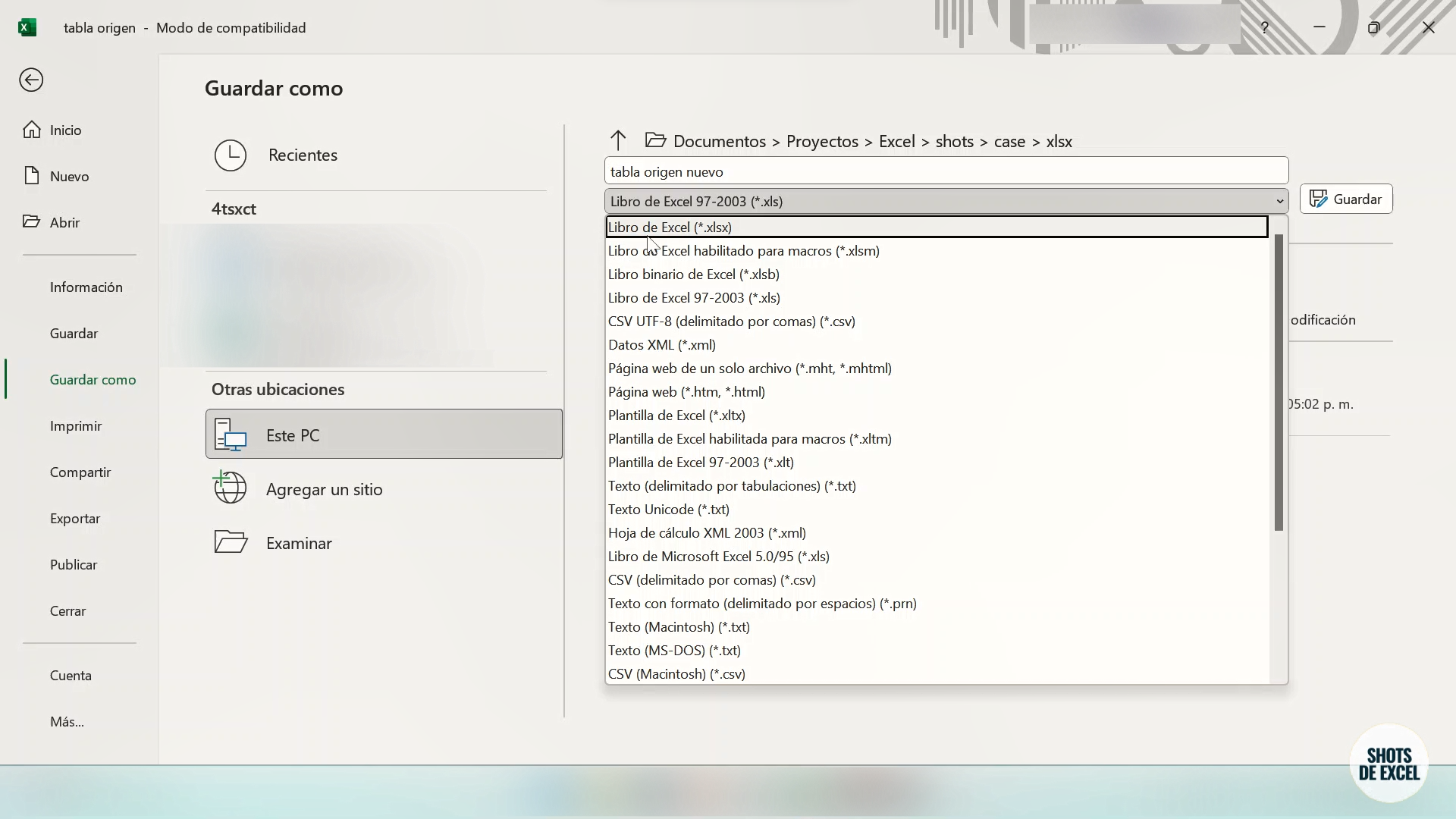
Task: Choose Texto Unicode (*.txt)
Action: (937, 509)
